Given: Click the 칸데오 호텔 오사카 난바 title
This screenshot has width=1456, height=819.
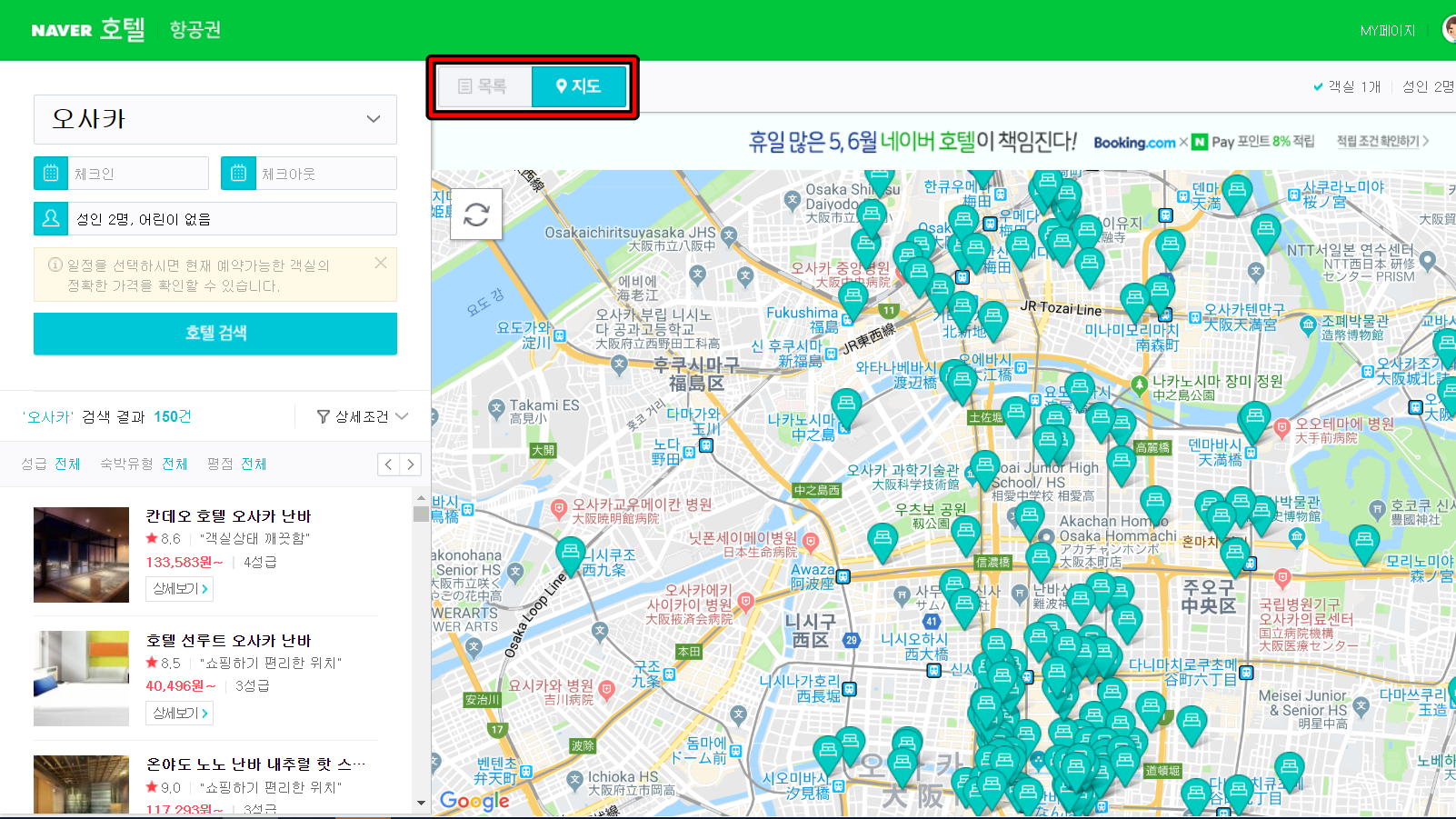Looking at the screenshot, I should [228, 516].
